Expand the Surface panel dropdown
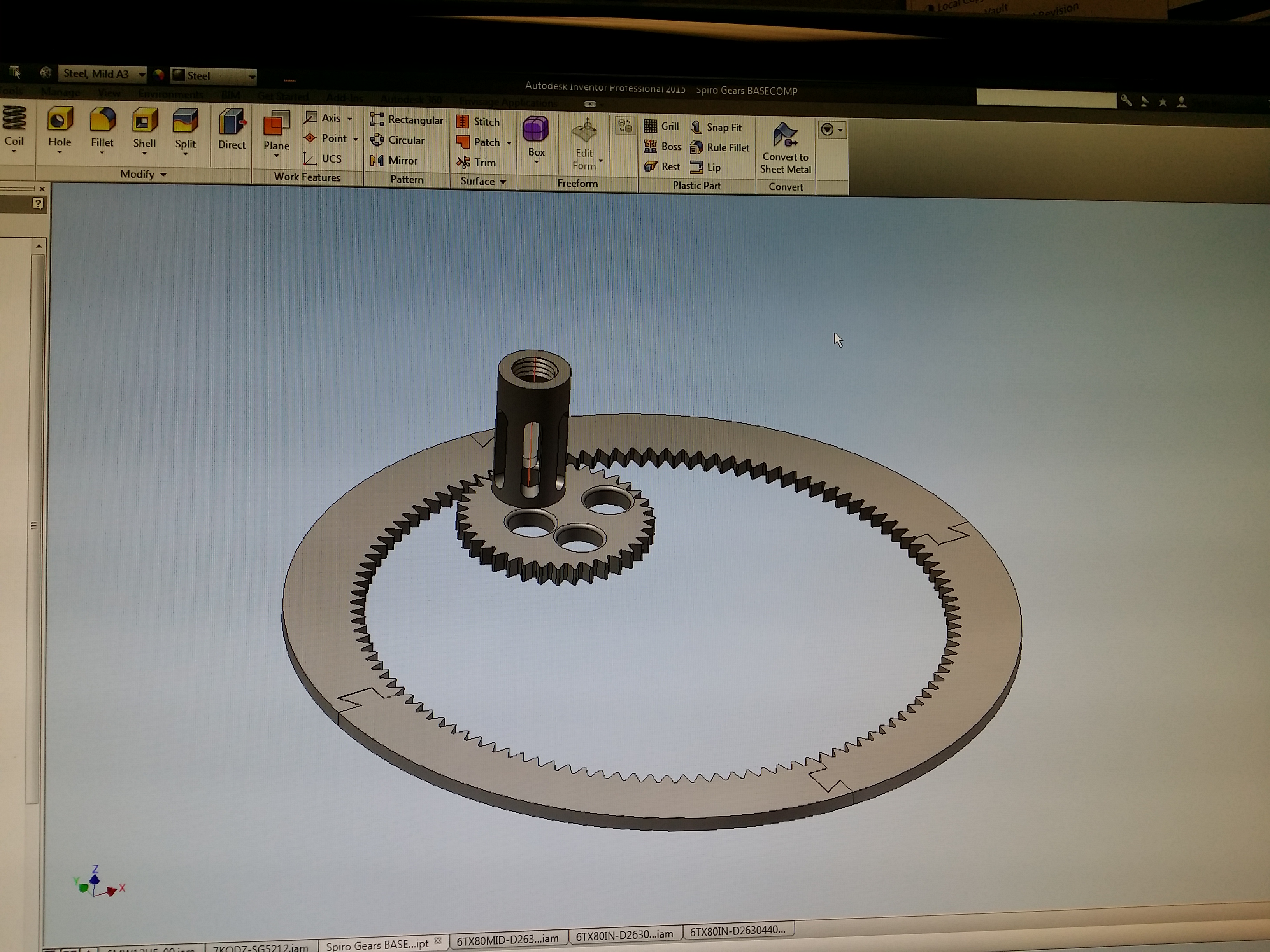This screenshot has width=1270, height=952. tap(503, 181)
